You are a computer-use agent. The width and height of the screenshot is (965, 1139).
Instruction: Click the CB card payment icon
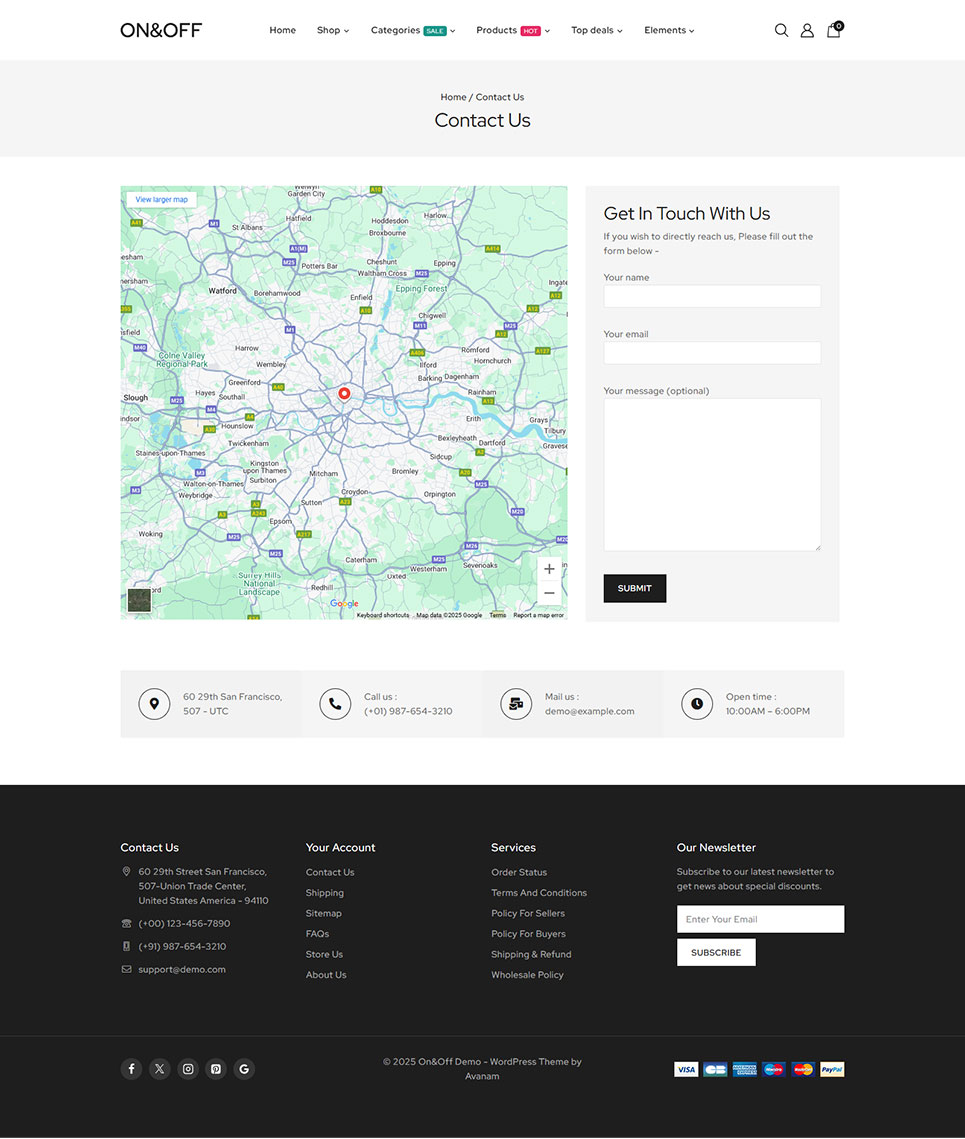[x=715, y=1069]
